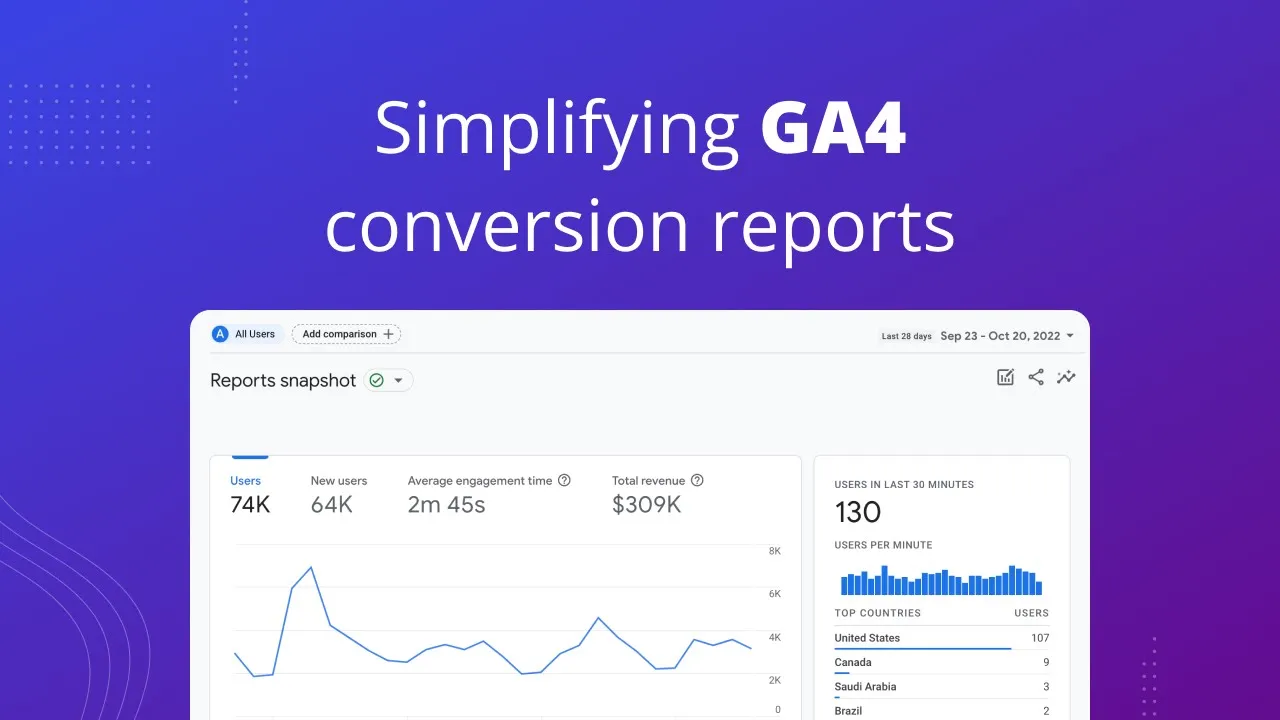Select the Canada country row
The width and height of the screenshot is (1280, 720).
[x=942, y=662]
